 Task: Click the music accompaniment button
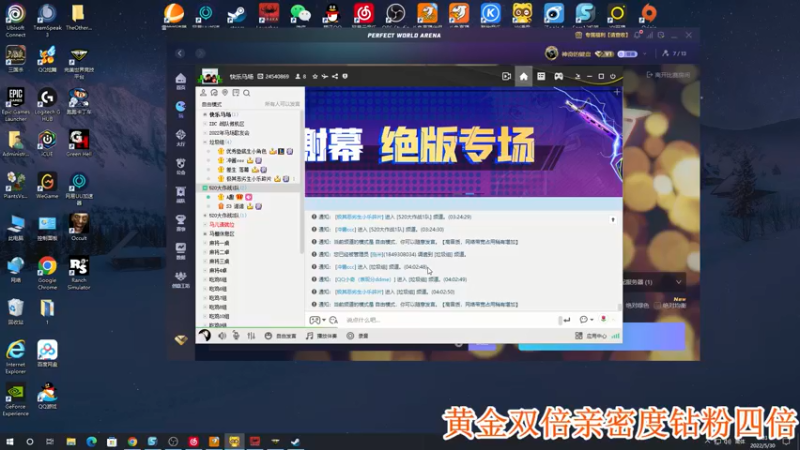pyautogui.click(x=321, y=336)
